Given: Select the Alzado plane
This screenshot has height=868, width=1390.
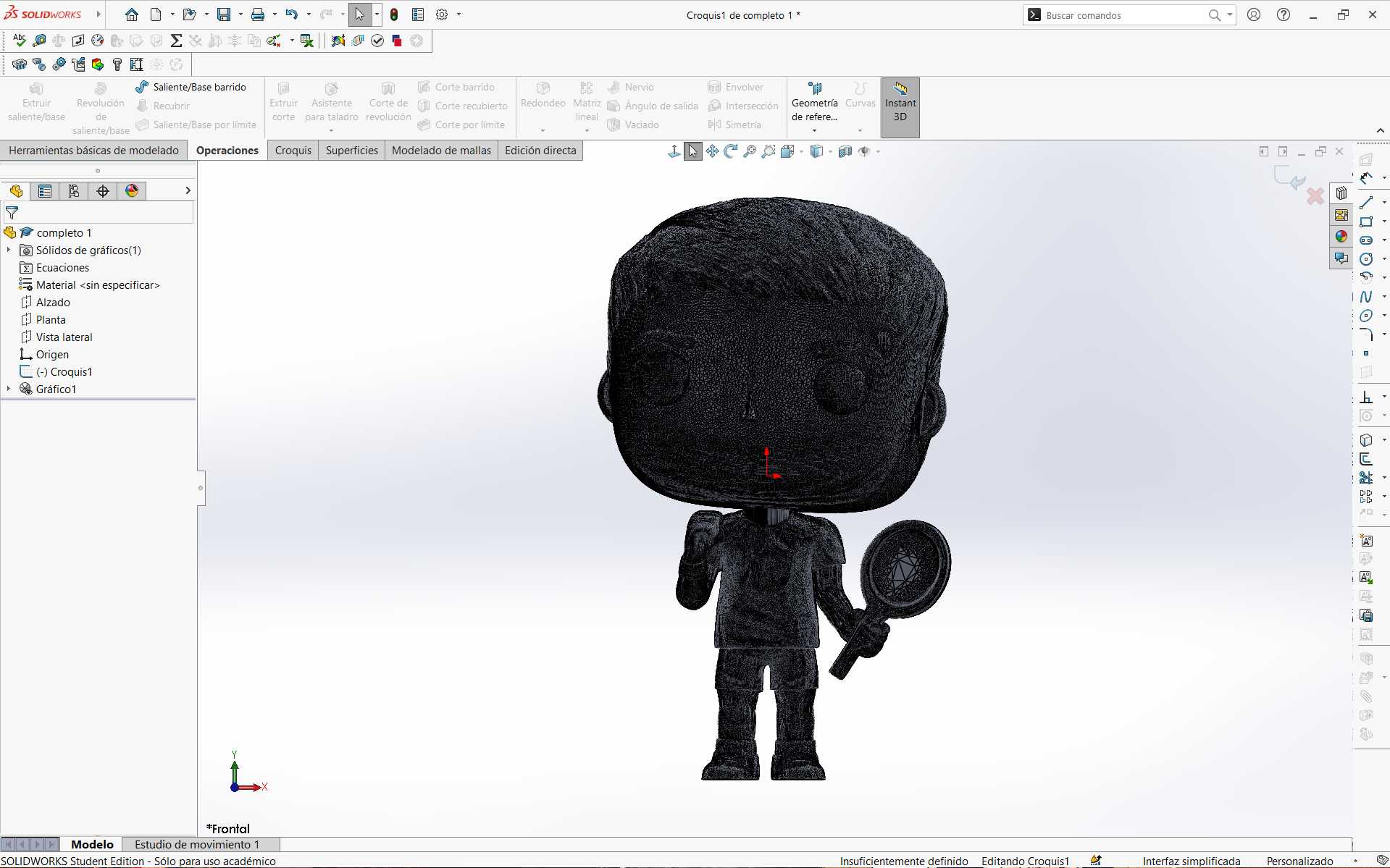Looking at the screenshot, I should point(53,302).
